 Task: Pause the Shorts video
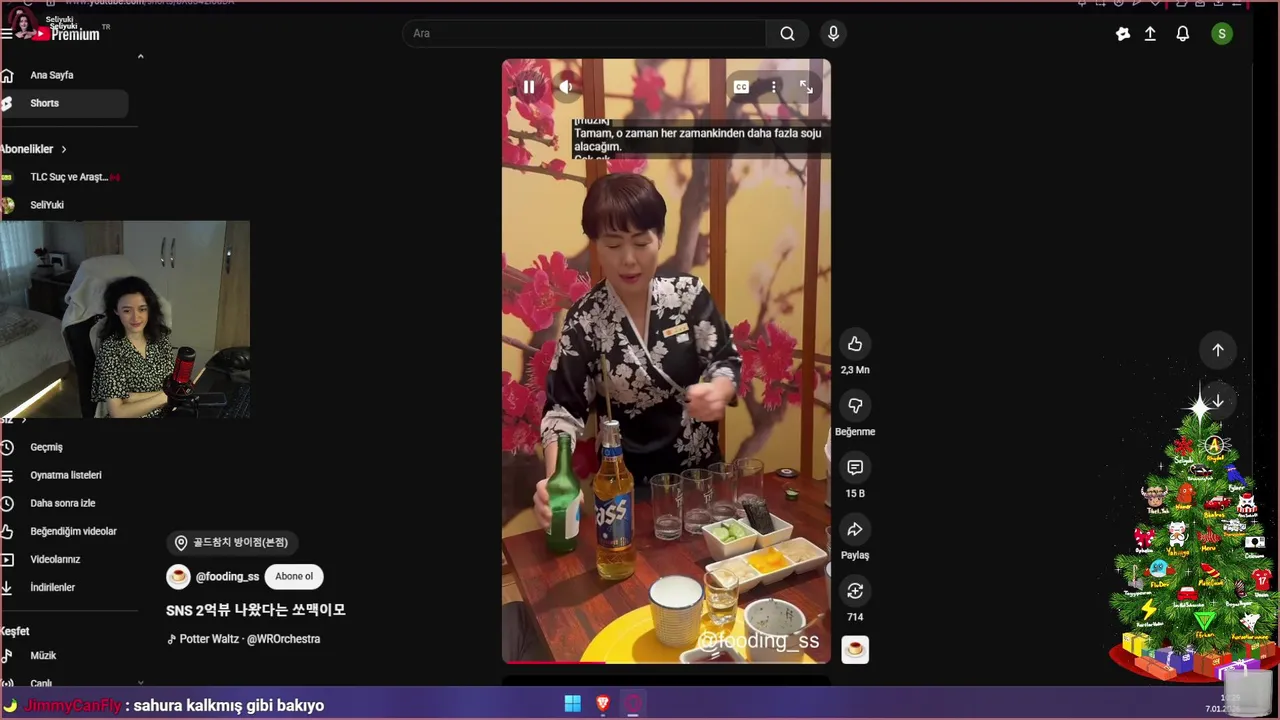[x=529, y=87]
